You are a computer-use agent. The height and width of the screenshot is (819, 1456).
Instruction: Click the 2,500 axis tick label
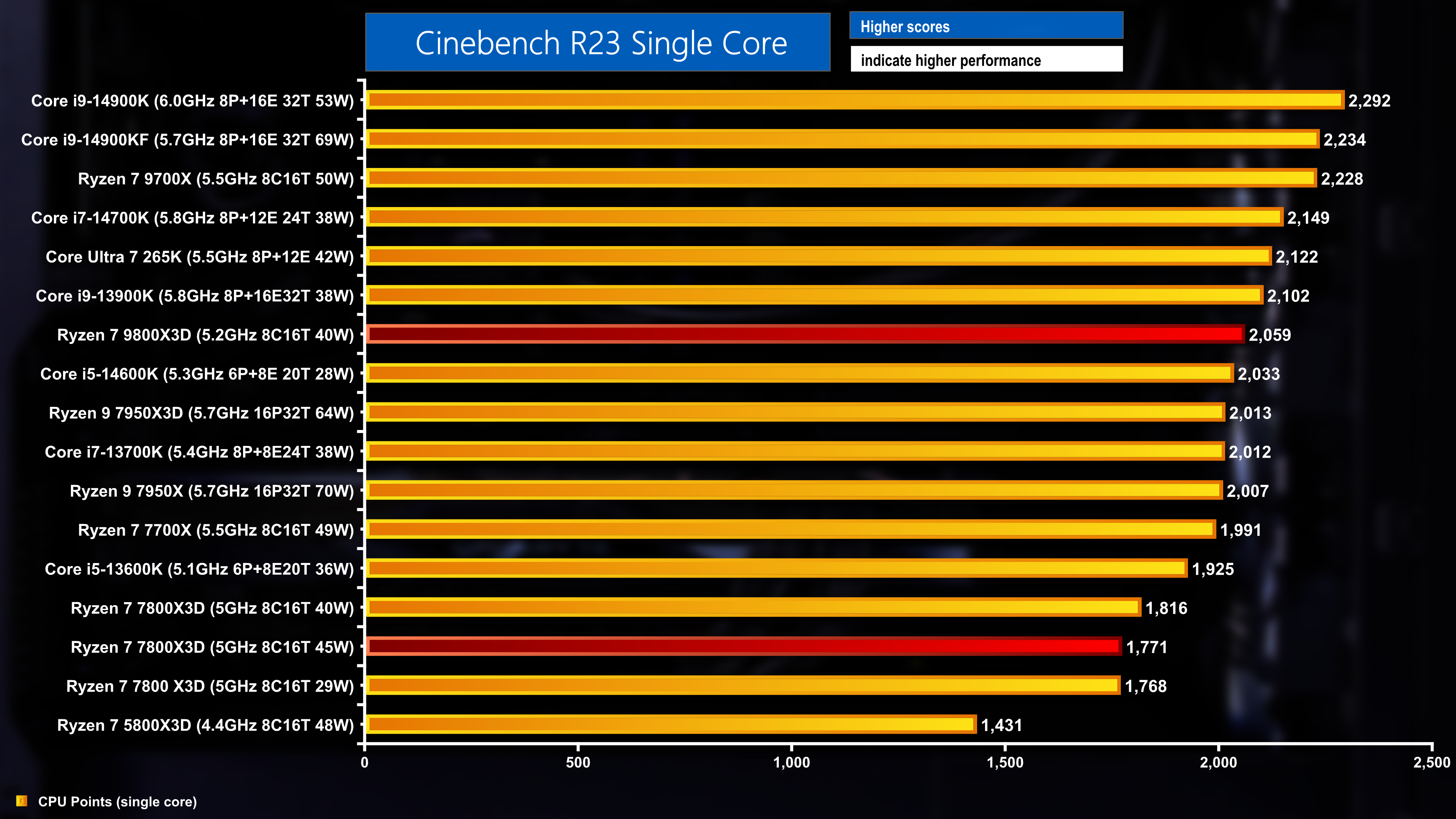pyautogui.click(x=1431, y=763)
